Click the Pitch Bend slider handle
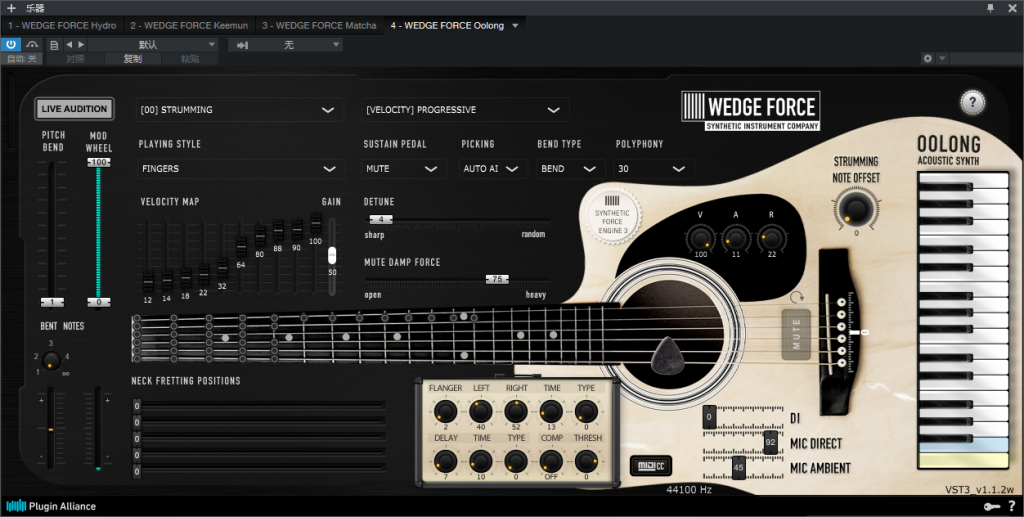The height and width of the screenshot is (517, 1024). tap(52, 302)
